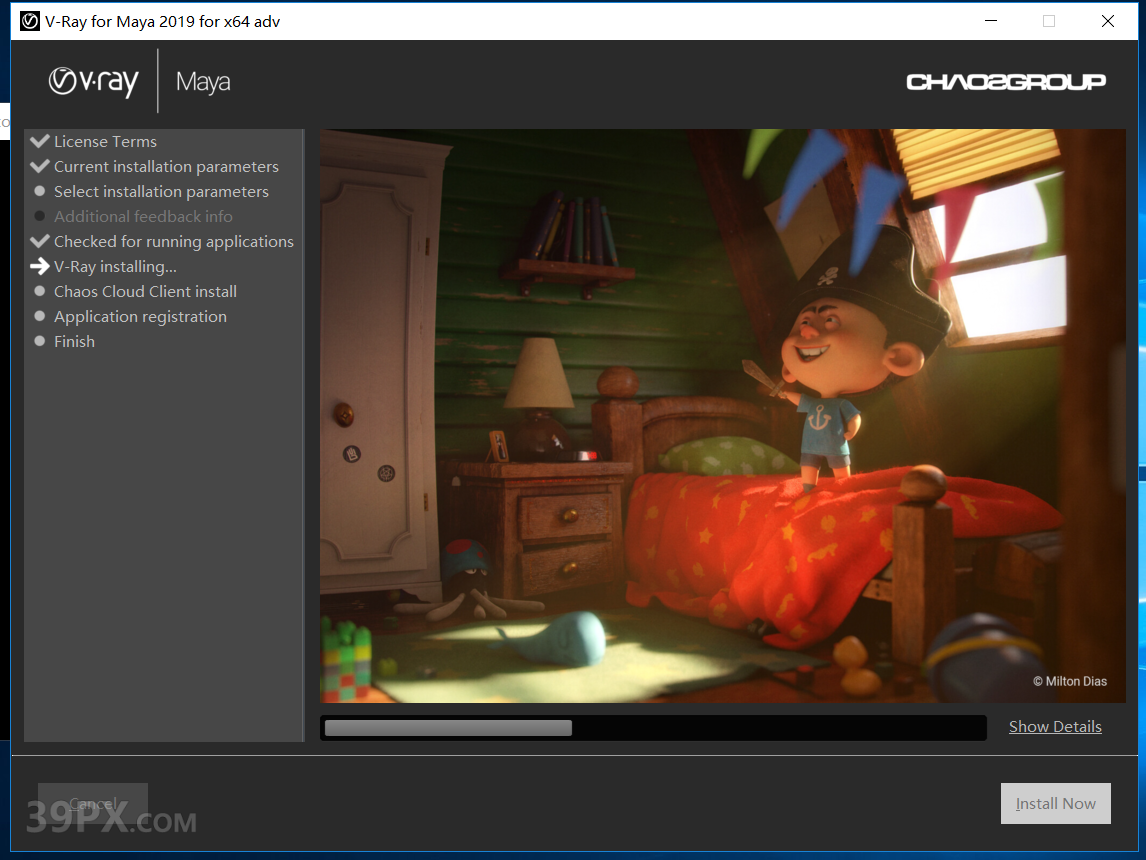Click the Milton Dias copyright credit
This screenshot has height=860, width=1146.
1070,681
